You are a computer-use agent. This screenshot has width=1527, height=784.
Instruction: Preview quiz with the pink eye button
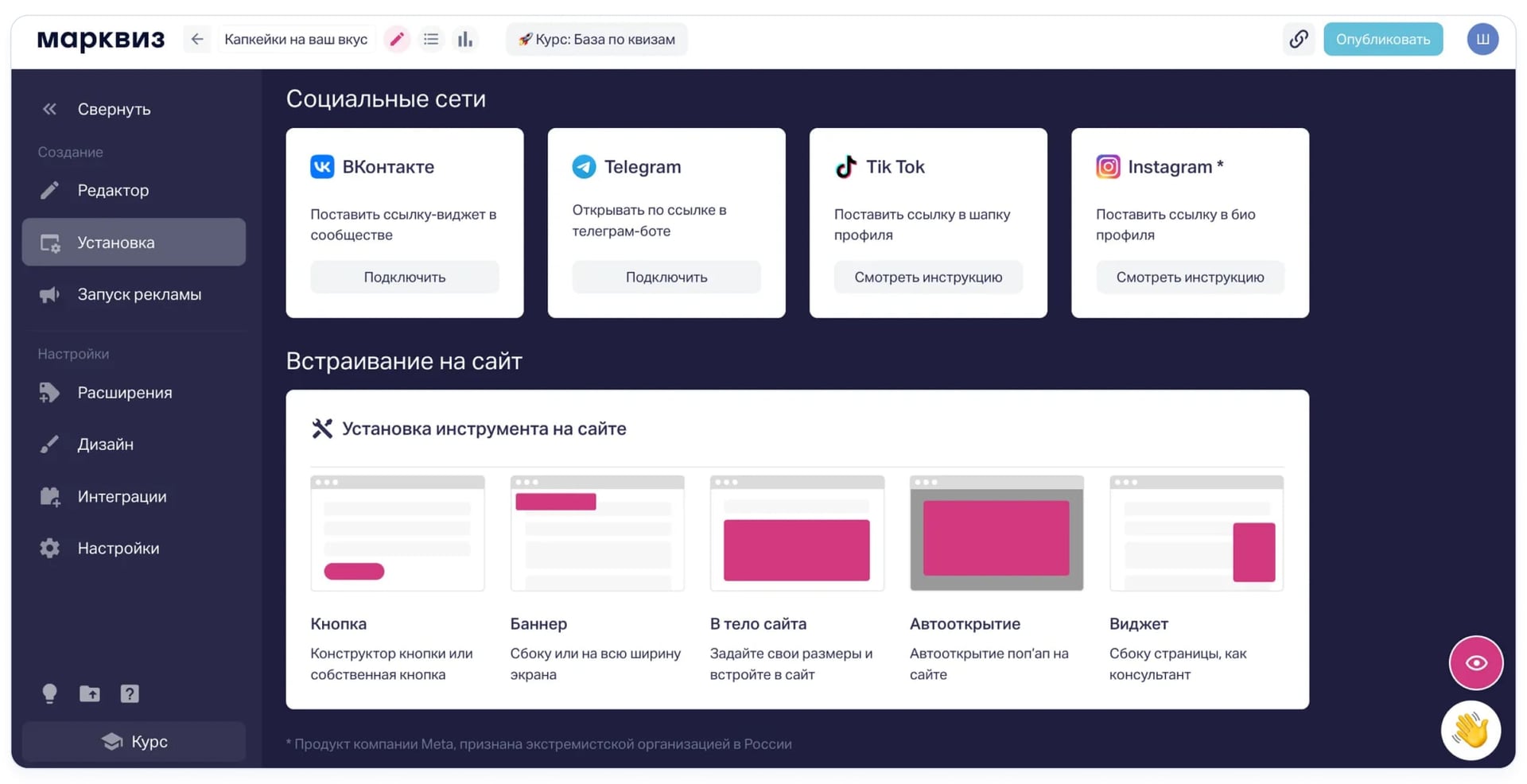click(1476, 662)
